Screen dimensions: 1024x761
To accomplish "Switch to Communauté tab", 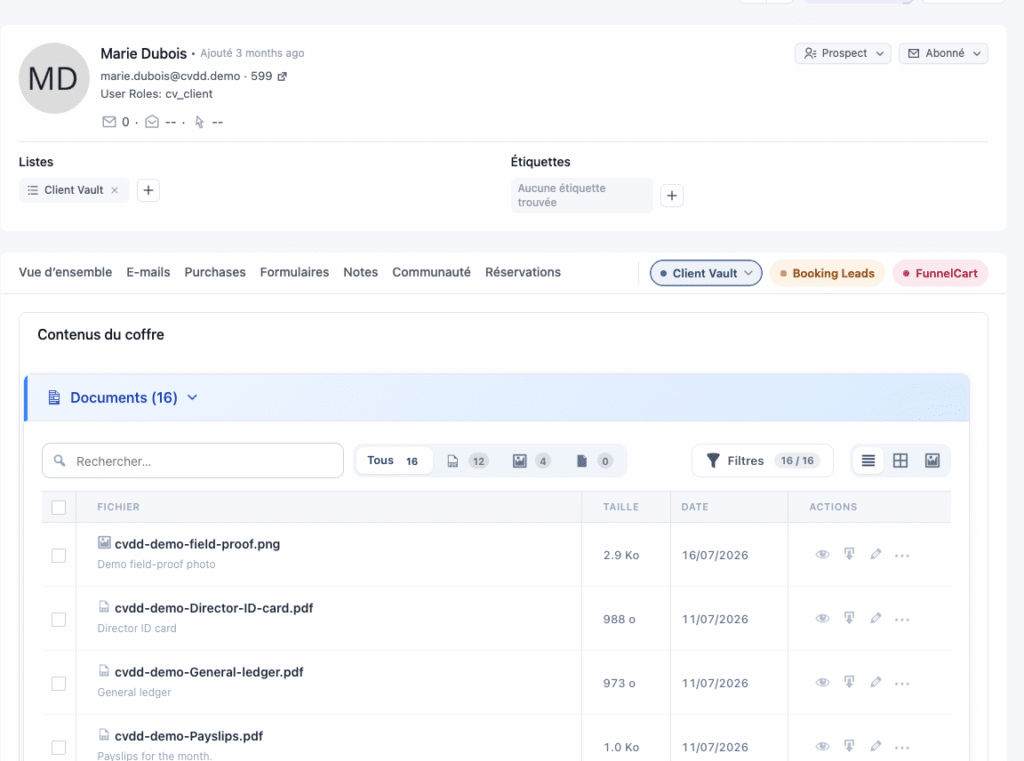I will (x=431, y=272).
